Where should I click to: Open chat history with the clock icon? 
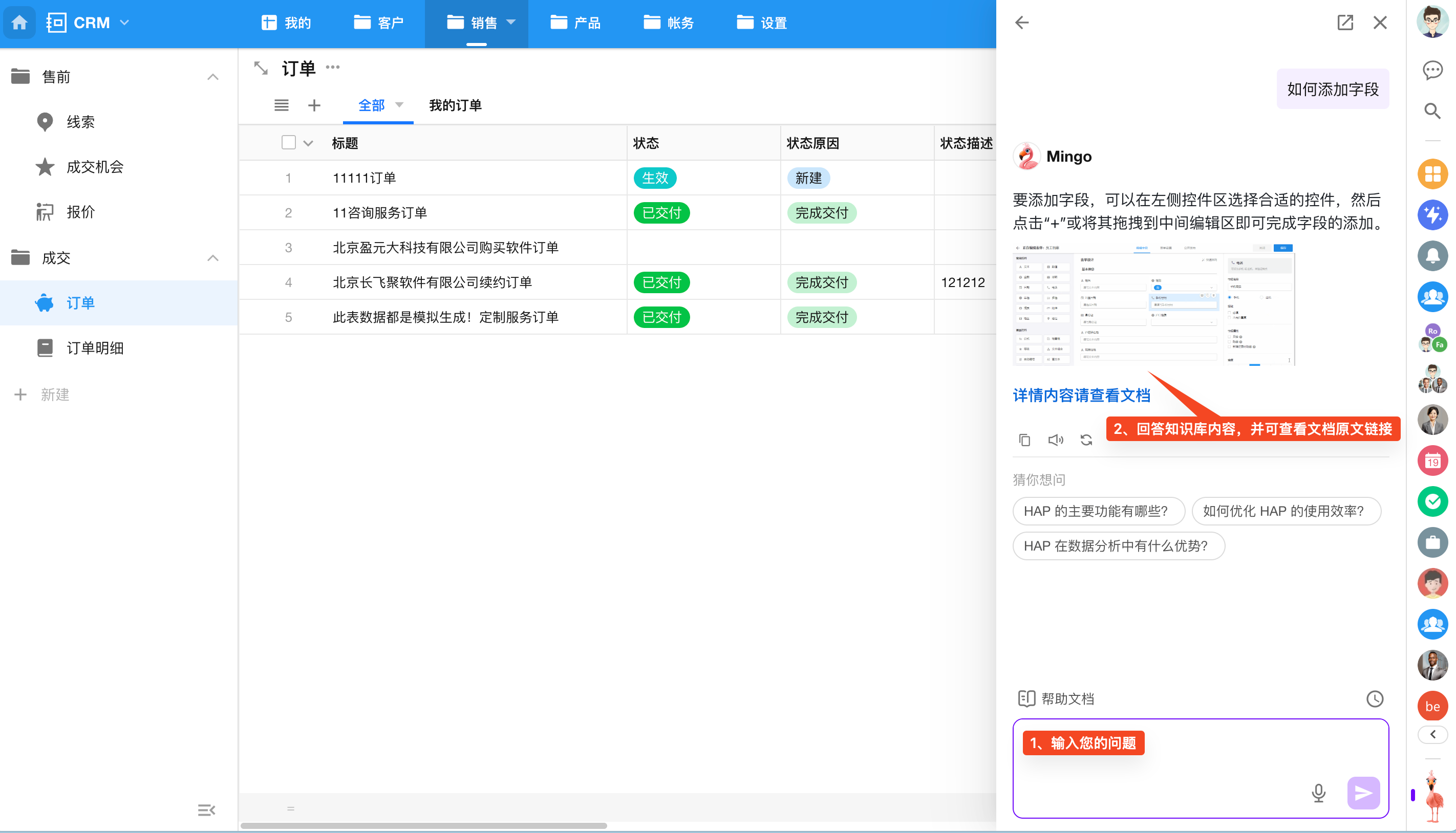point(1375,698)
